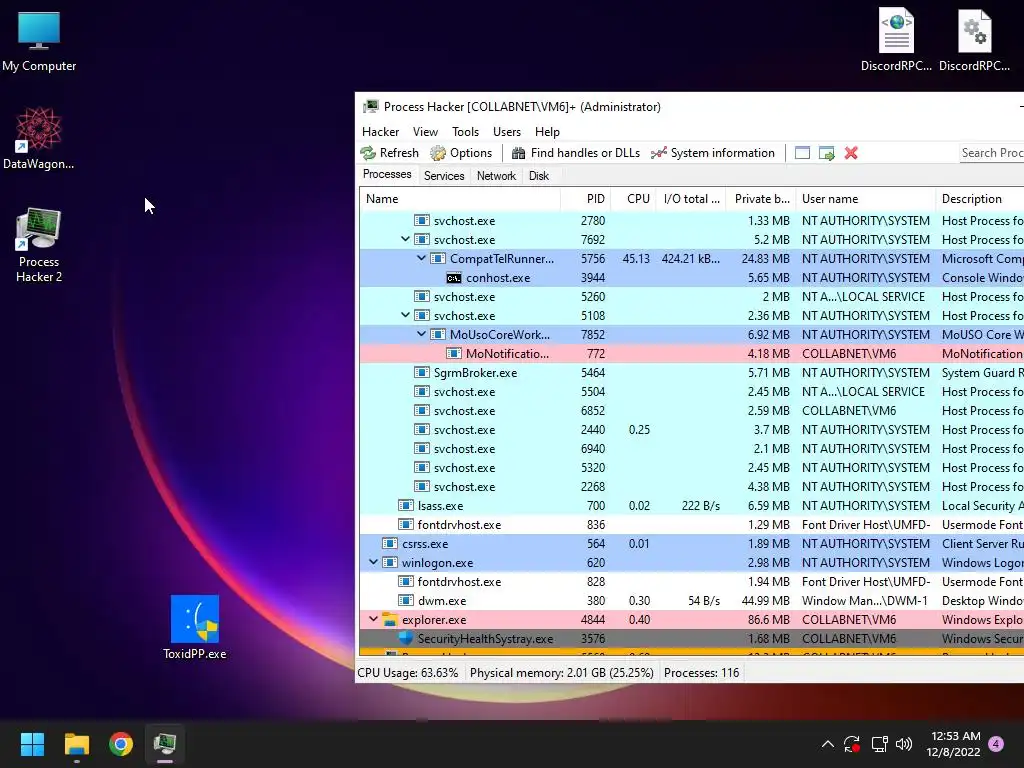Image resolution: width=1024 pixels, height=768 pixels.
Task: Select fontdrvhost.exe with PID 828
Action: 692,581
